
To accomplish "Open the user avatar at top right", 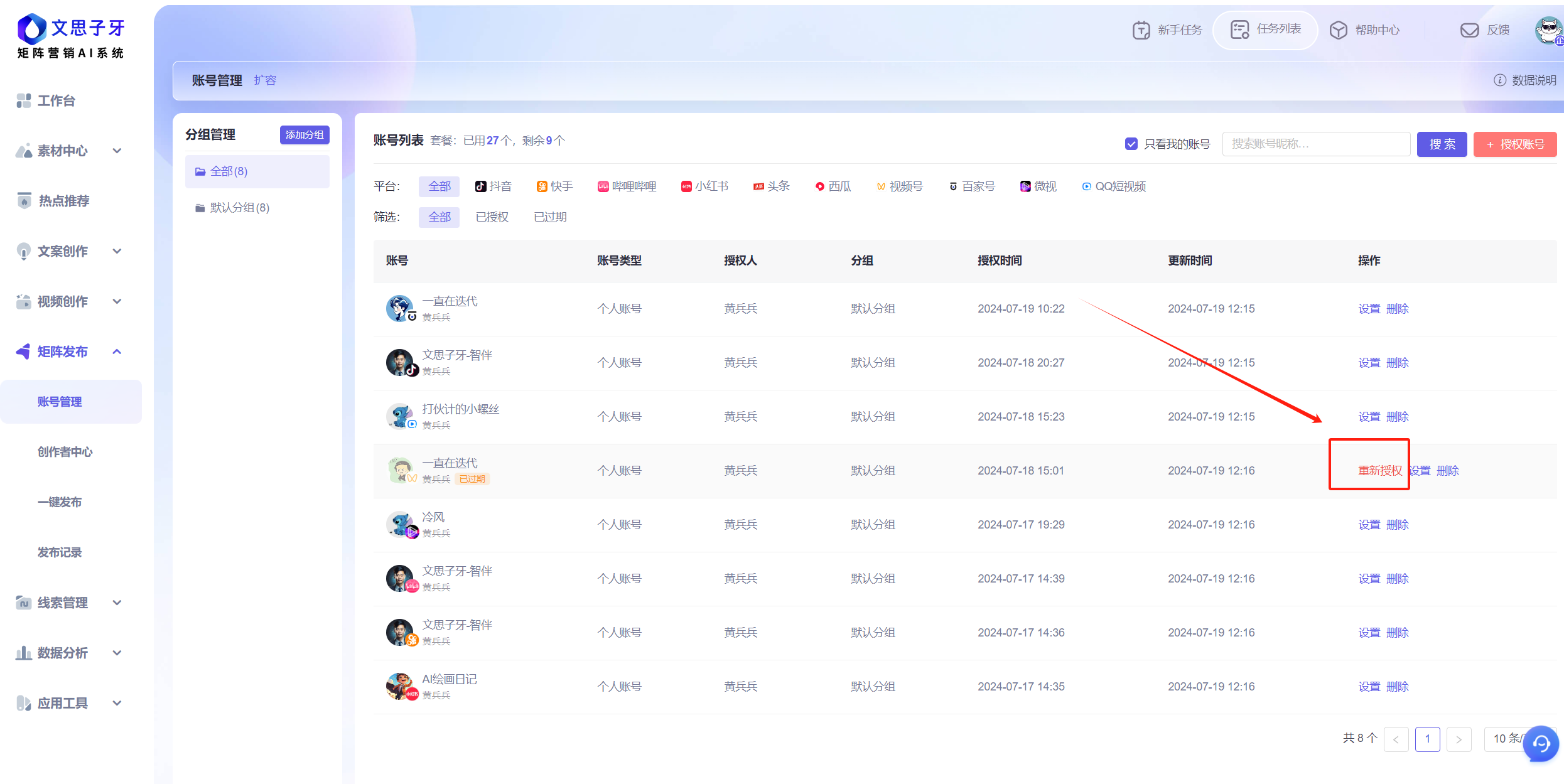I will click(x=1550, y=30).
